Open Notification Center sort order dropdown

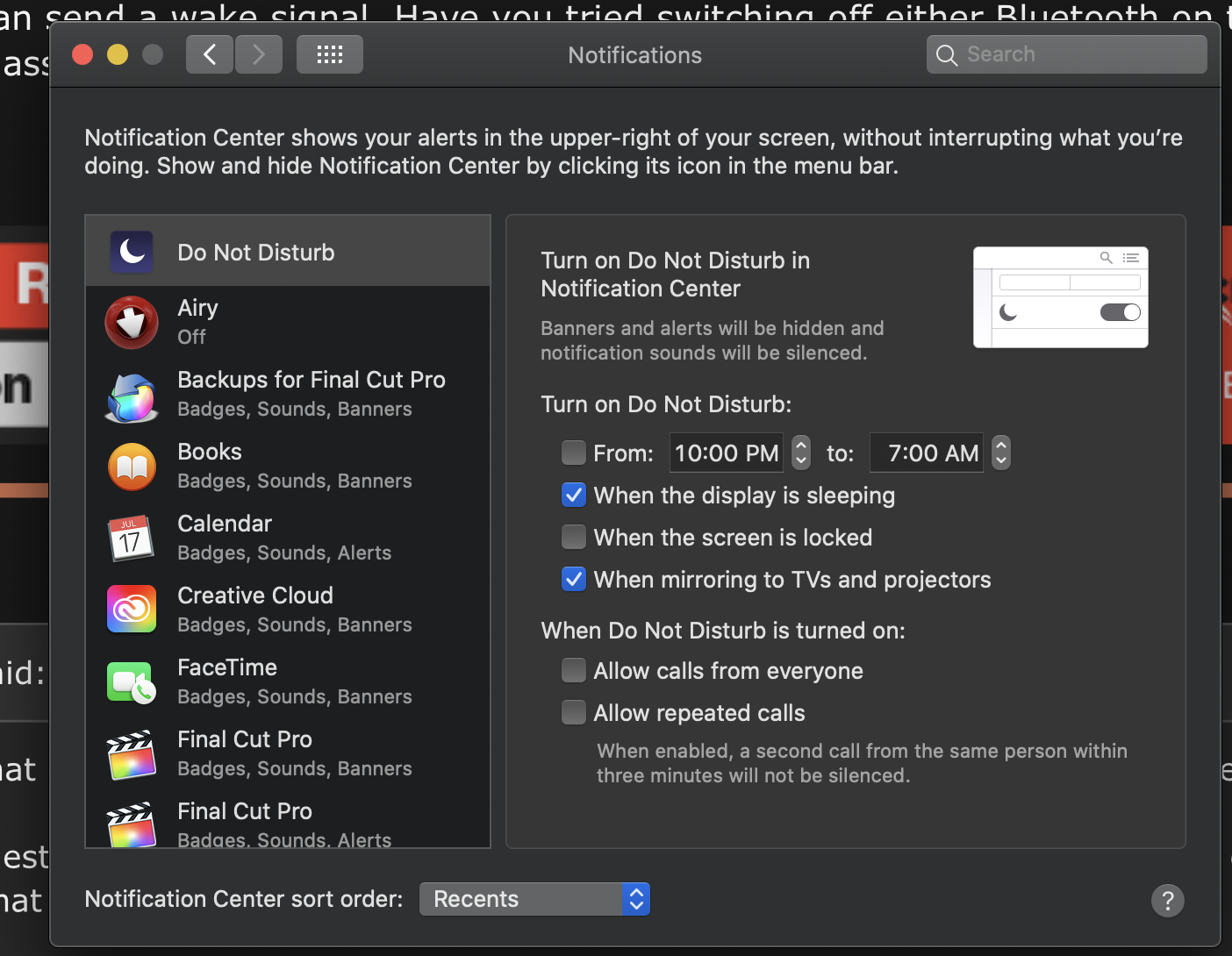coord(534,899)
